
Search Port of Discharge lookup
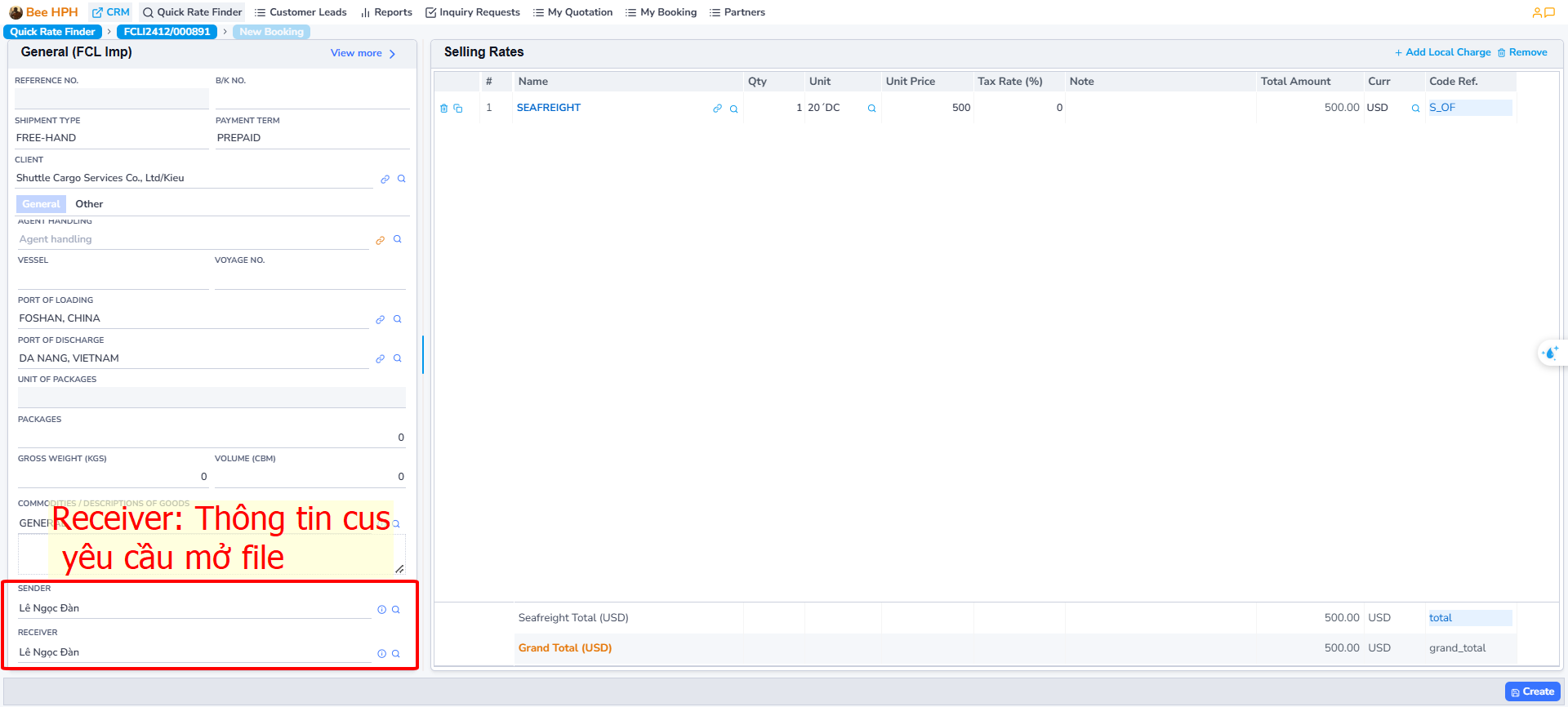pos(398,358)
